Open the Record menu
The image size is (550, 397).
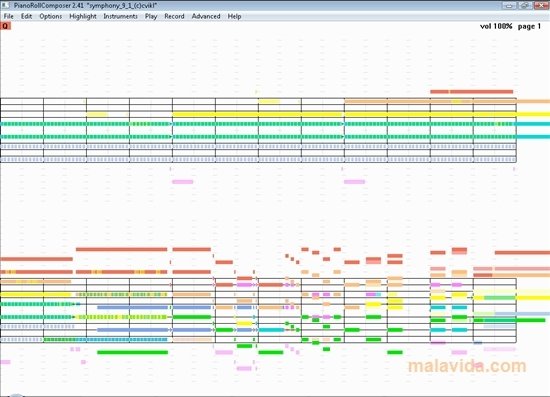tap(174, 16)
